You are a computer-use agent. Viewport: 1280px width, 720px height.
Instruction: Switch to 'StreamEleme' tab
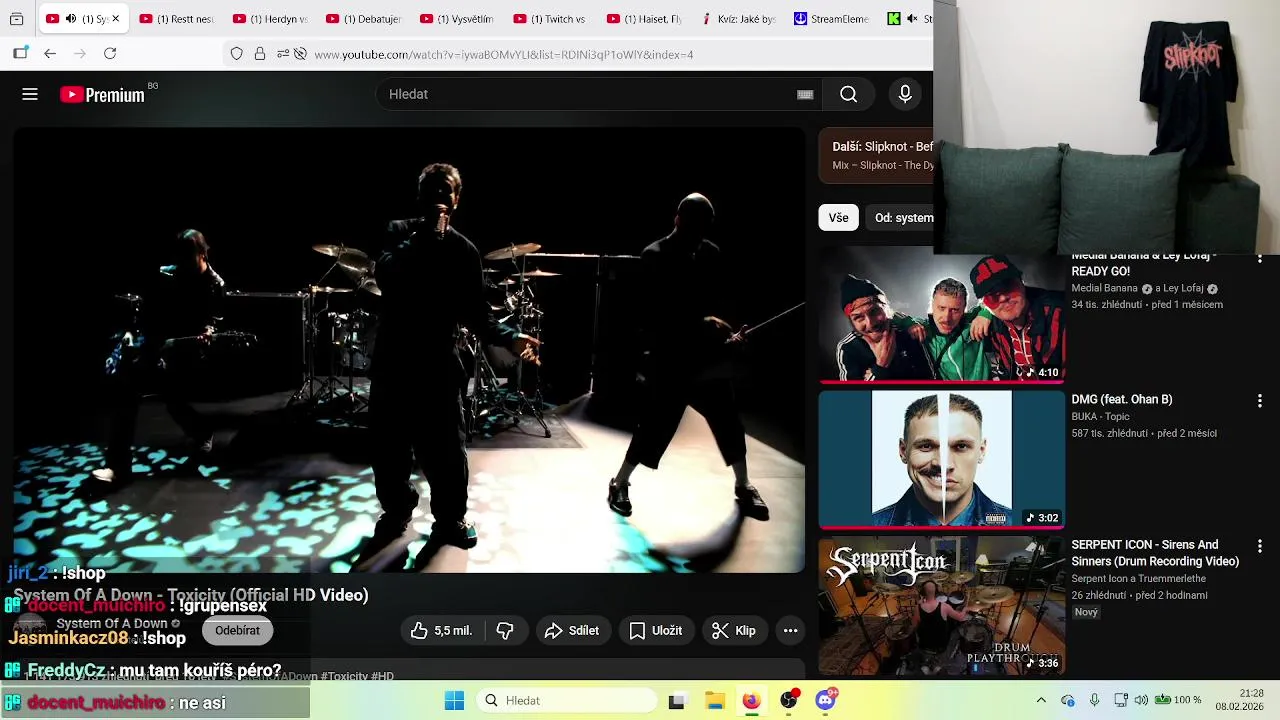831,19
